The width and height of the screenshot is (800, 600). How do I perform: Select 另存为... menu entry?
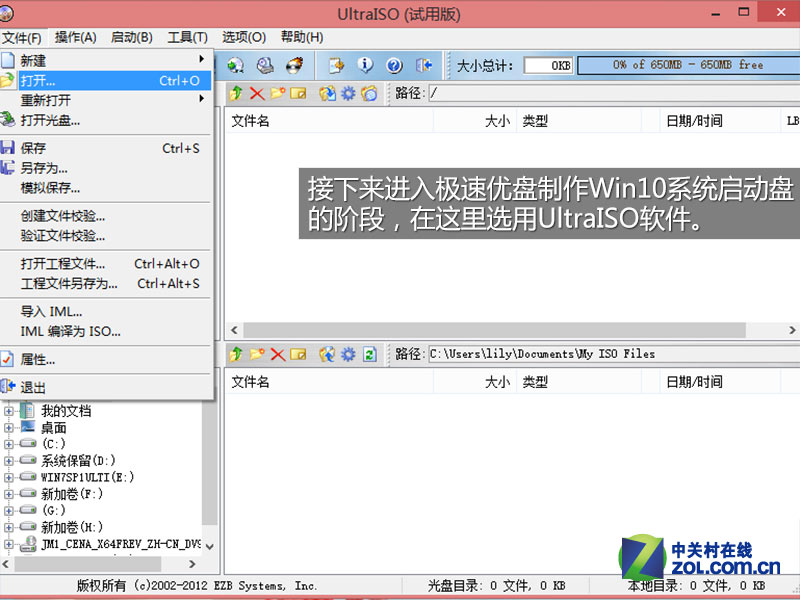tap(106, 168)
